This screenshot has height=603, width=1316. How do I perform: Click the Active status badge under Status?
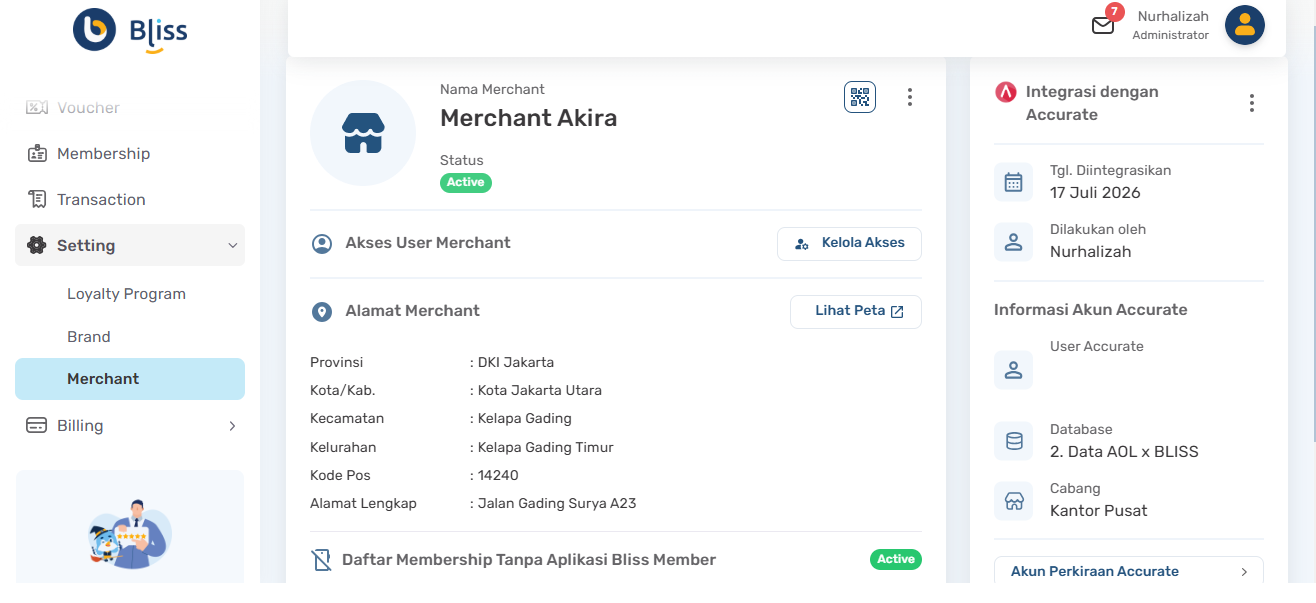click(466, 182)
